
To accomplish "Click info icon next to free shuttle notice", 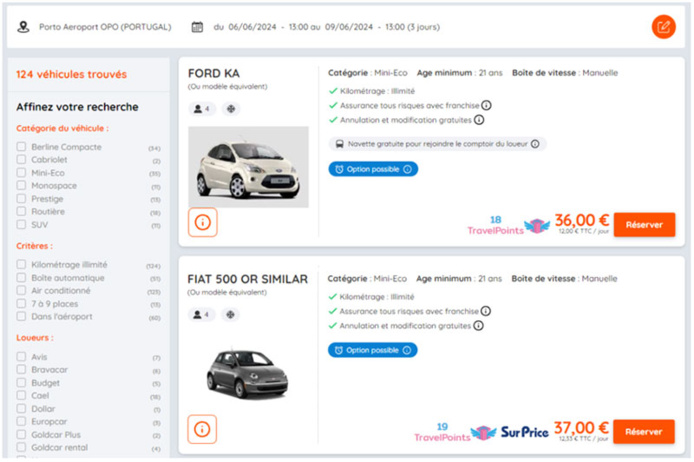I will point(537,144).
